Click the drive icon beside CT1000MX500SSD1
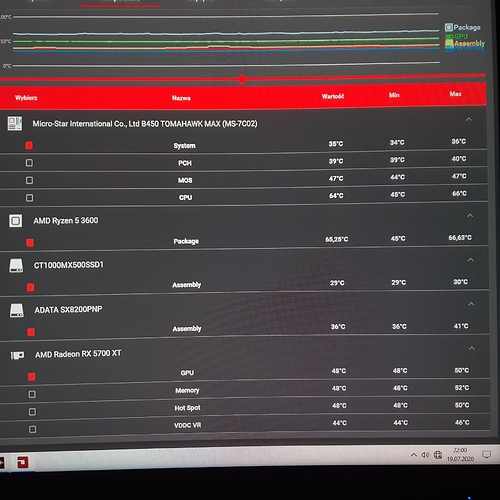This screenshot has height=500, width=500. 16,265
